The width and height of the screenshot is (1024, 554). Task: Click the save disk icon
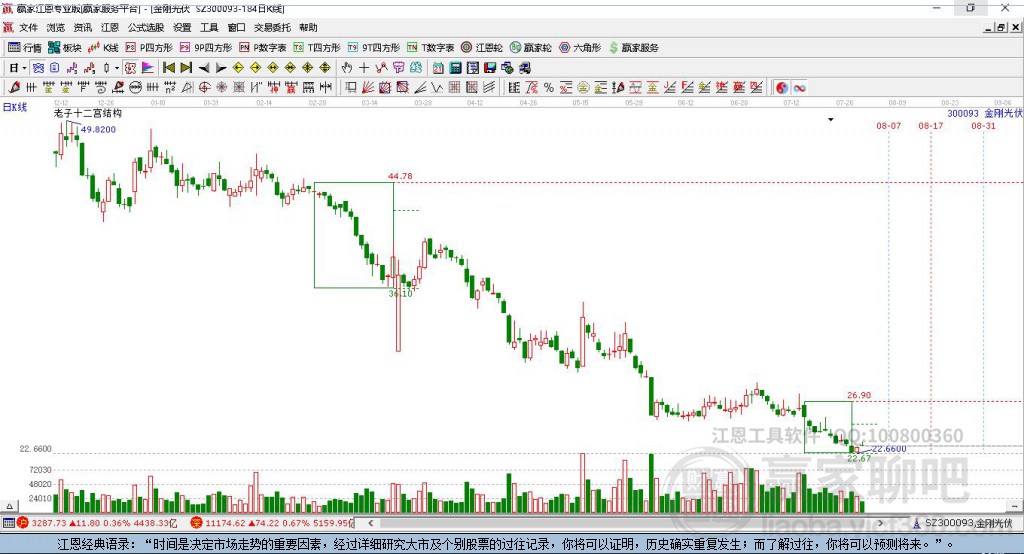point(490,68)
